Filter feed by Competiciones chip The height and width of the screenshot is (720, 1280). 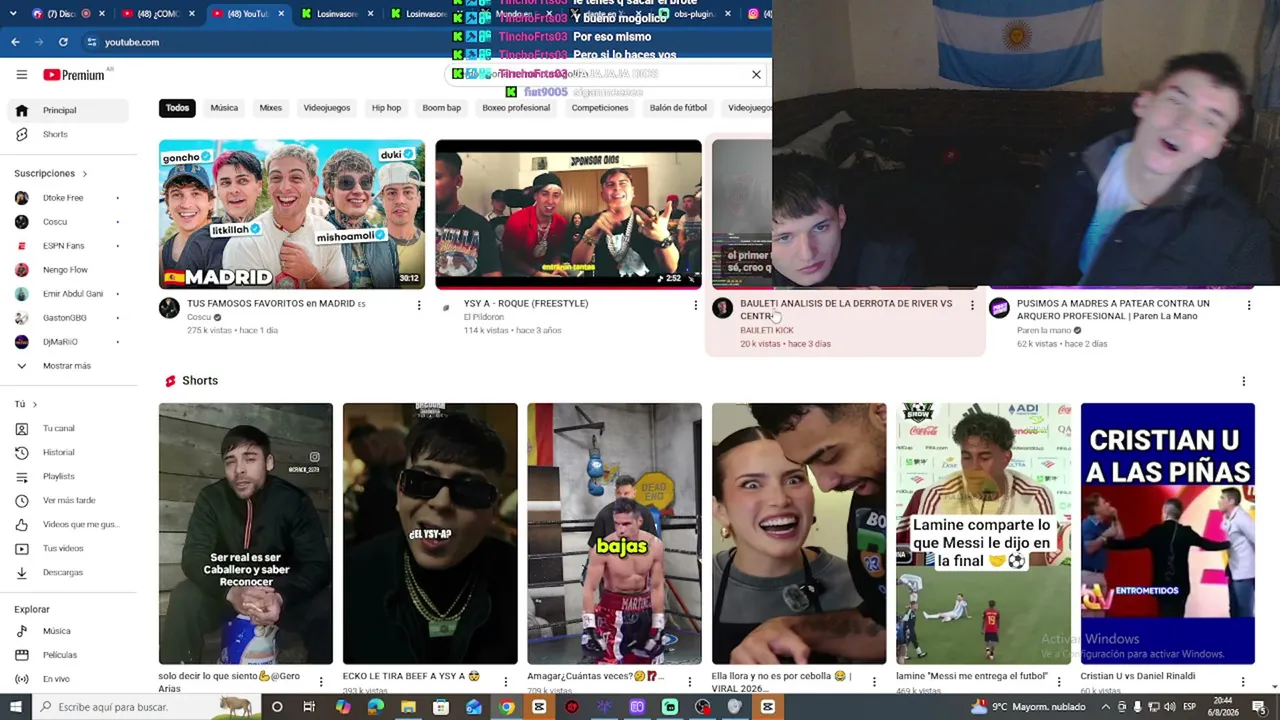[x=600, y=108]
